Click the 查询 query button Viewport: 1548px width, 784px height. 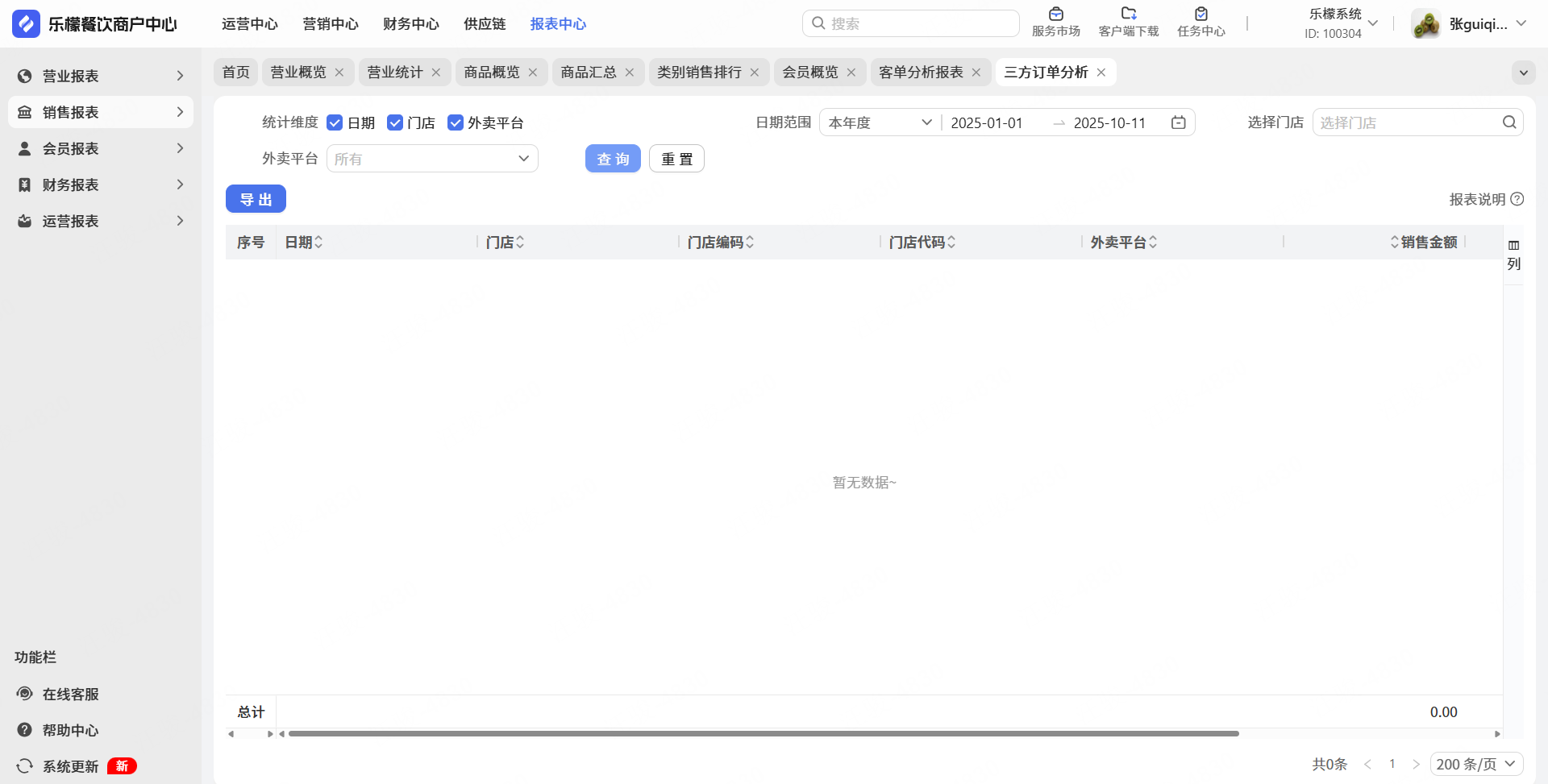click(613, 159)
